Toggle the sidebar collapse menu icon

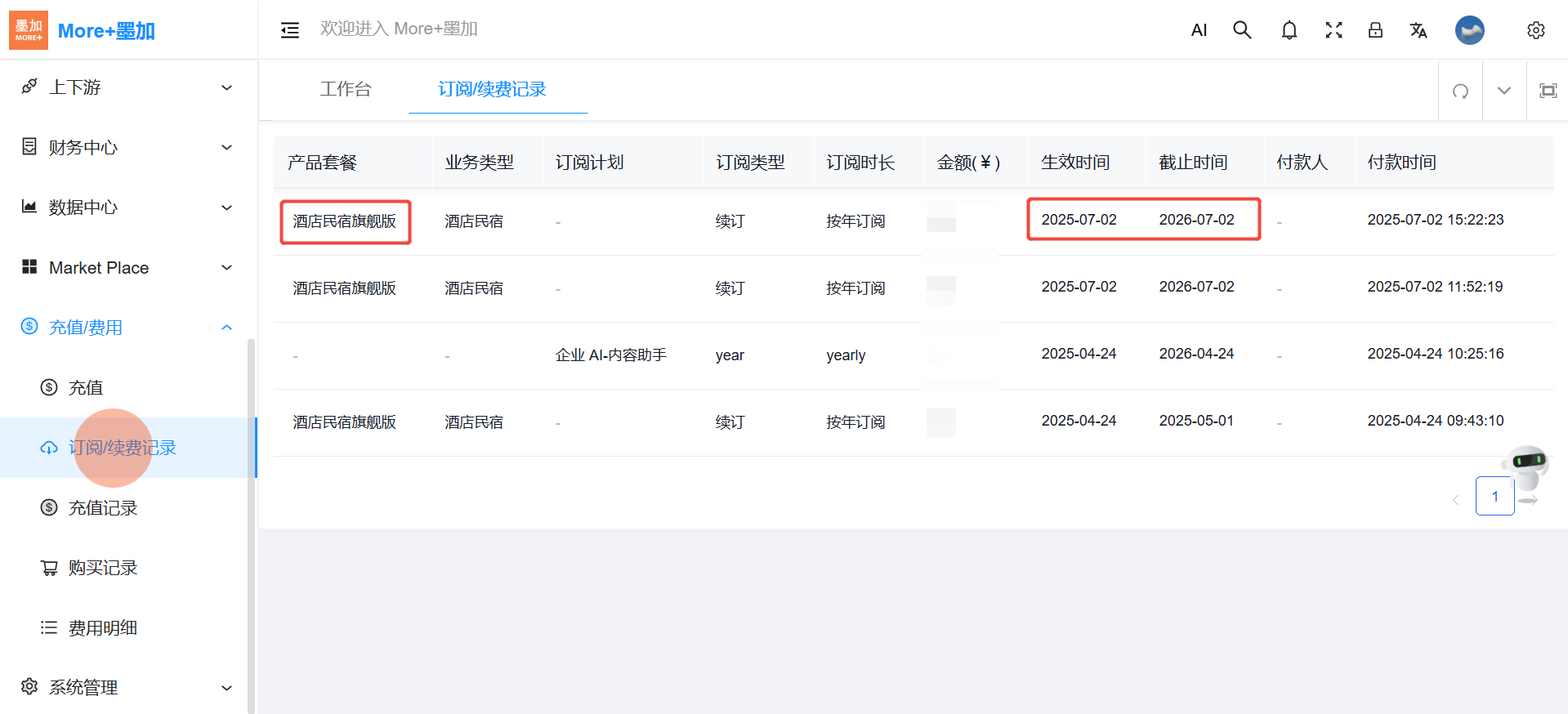pyautogui.click(x=289, y=30)
